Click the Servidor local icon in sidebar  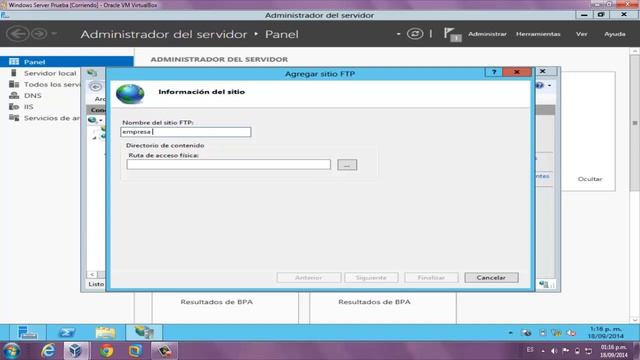click(x=14, y=73)
